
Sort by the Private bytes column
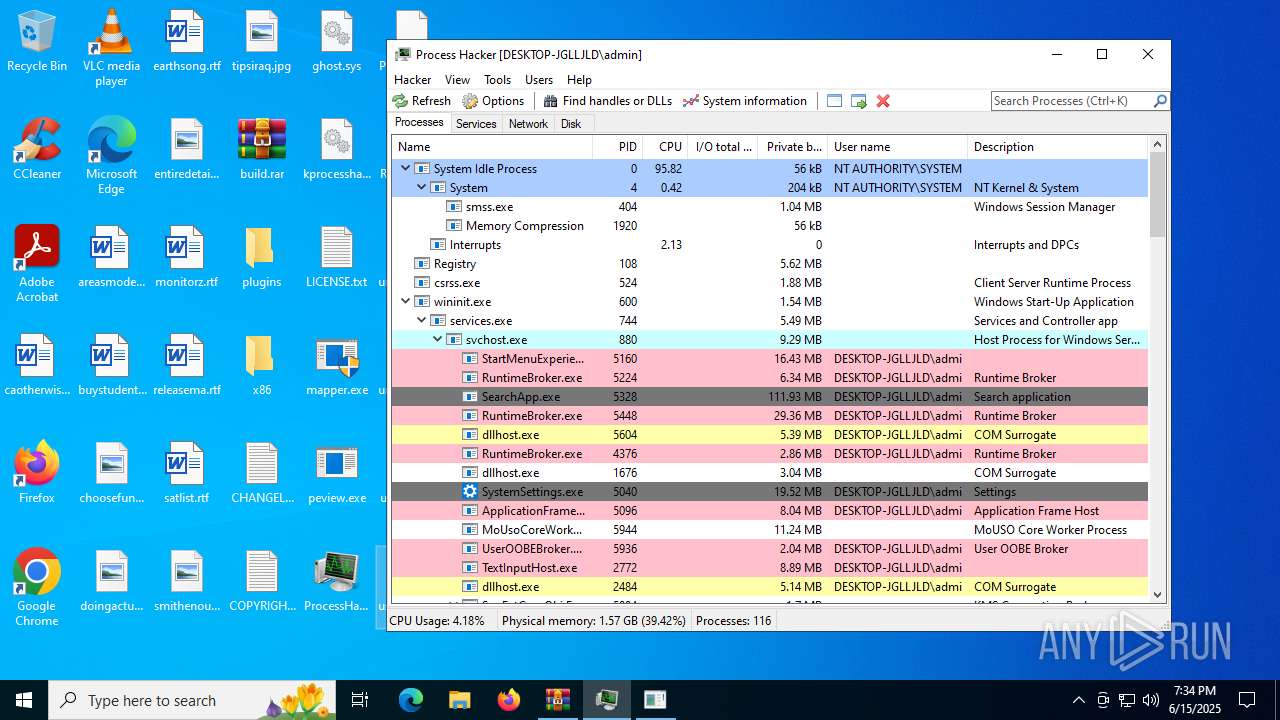tap(793, 147)
